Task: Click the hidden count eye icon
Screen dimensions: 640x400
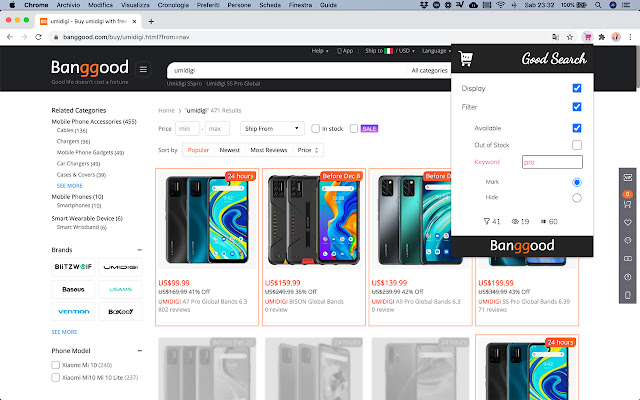Action: pos(515,222)
